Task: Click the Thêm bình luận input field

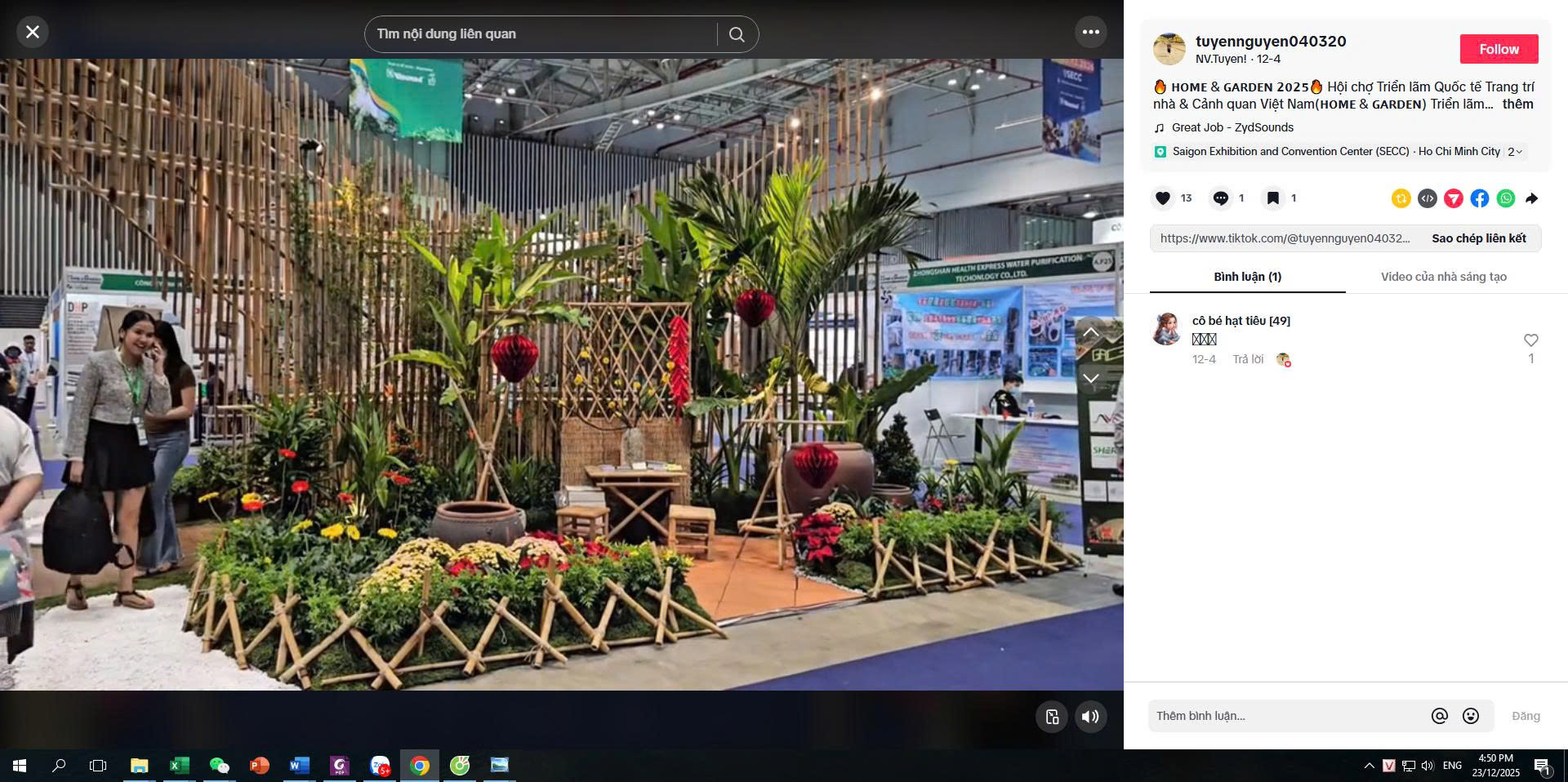Action: point(1286,716)
